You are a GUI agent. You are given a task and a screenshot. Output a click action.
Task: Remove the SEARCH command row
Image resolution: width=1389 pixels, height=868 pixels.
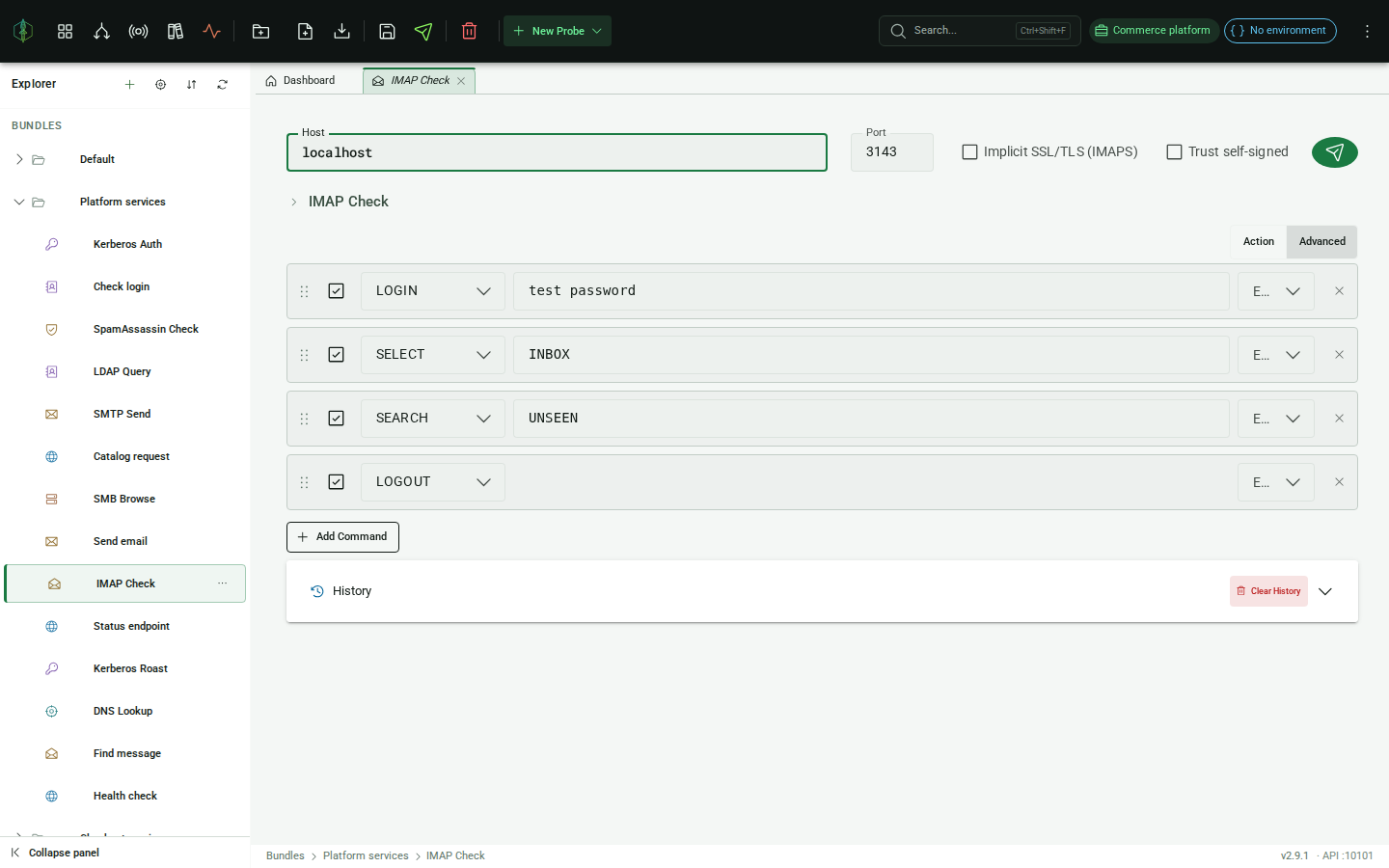pos(1339,419)
